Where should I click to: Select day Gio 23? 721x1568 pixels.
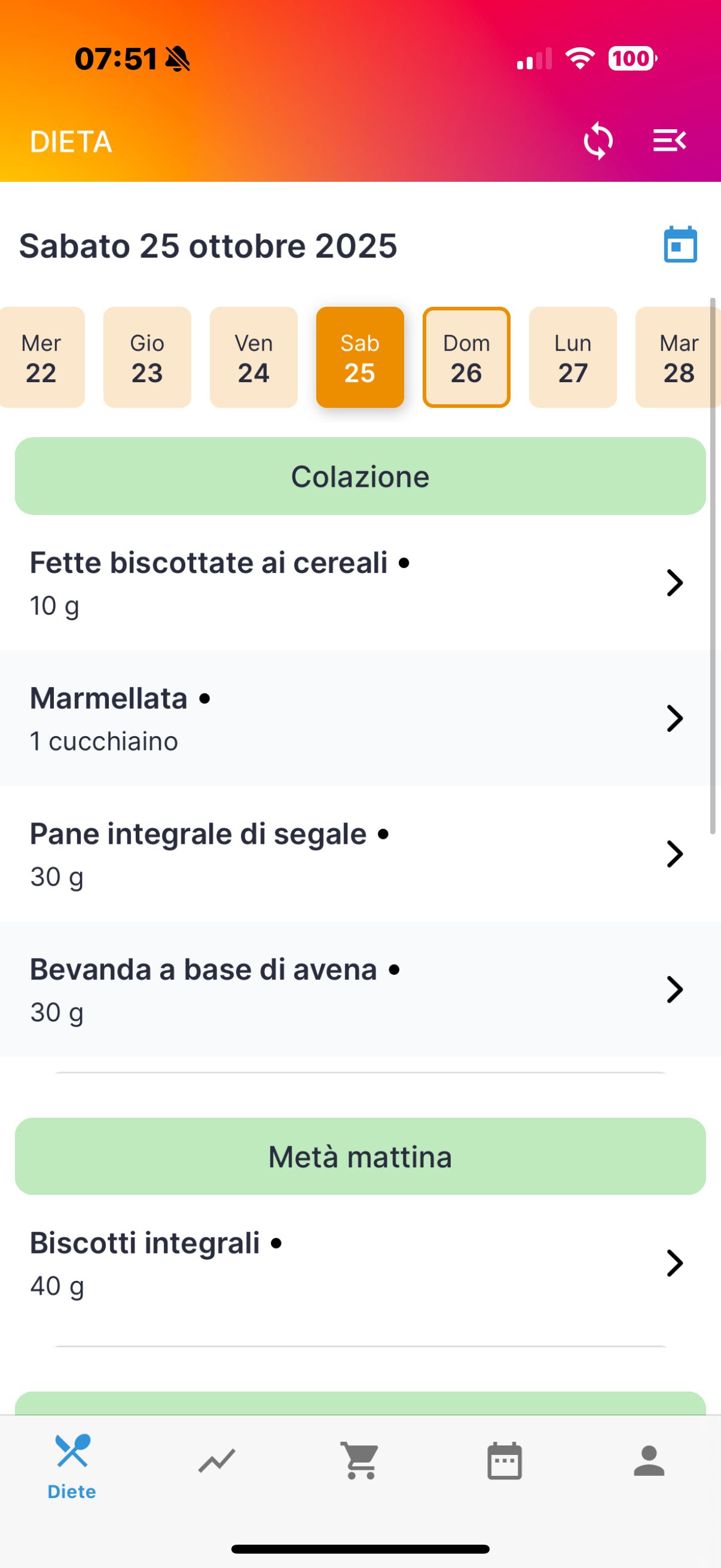pos(147,357)
